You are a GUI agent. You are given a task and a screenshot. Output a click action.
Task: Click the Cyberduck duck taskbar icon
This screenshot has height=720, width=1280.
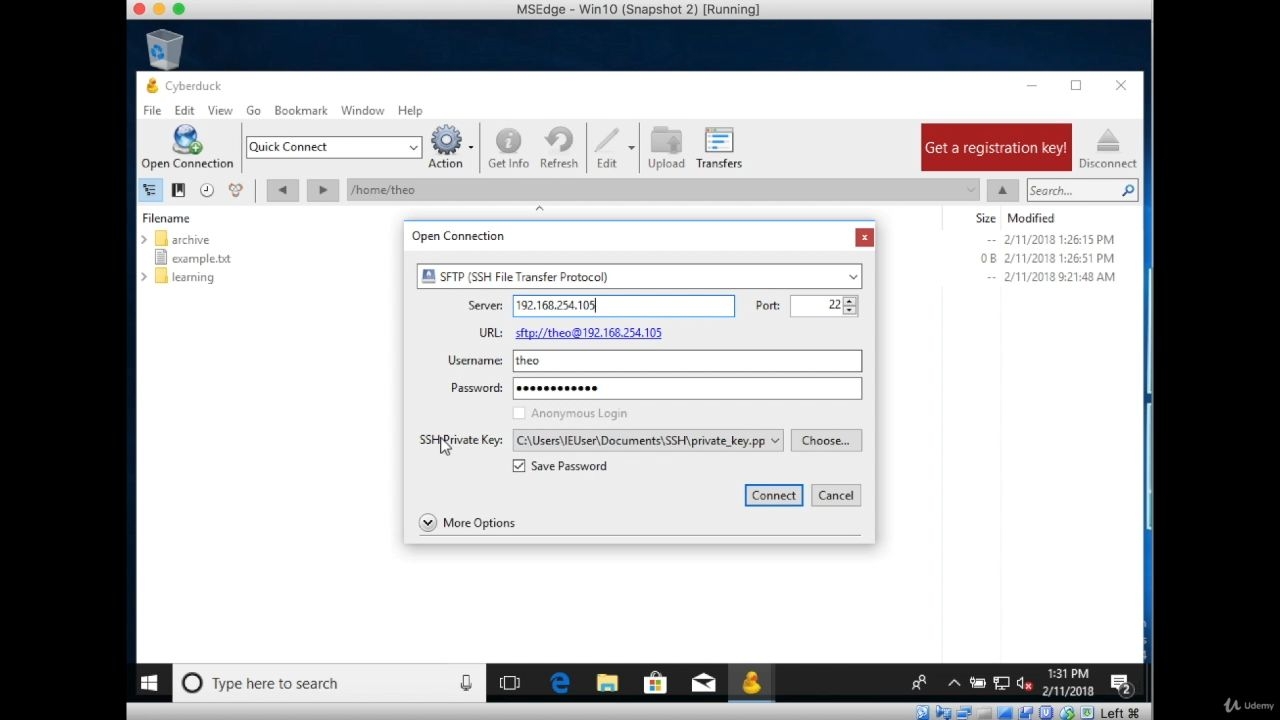pyautogui.click(x=751, y=684)
